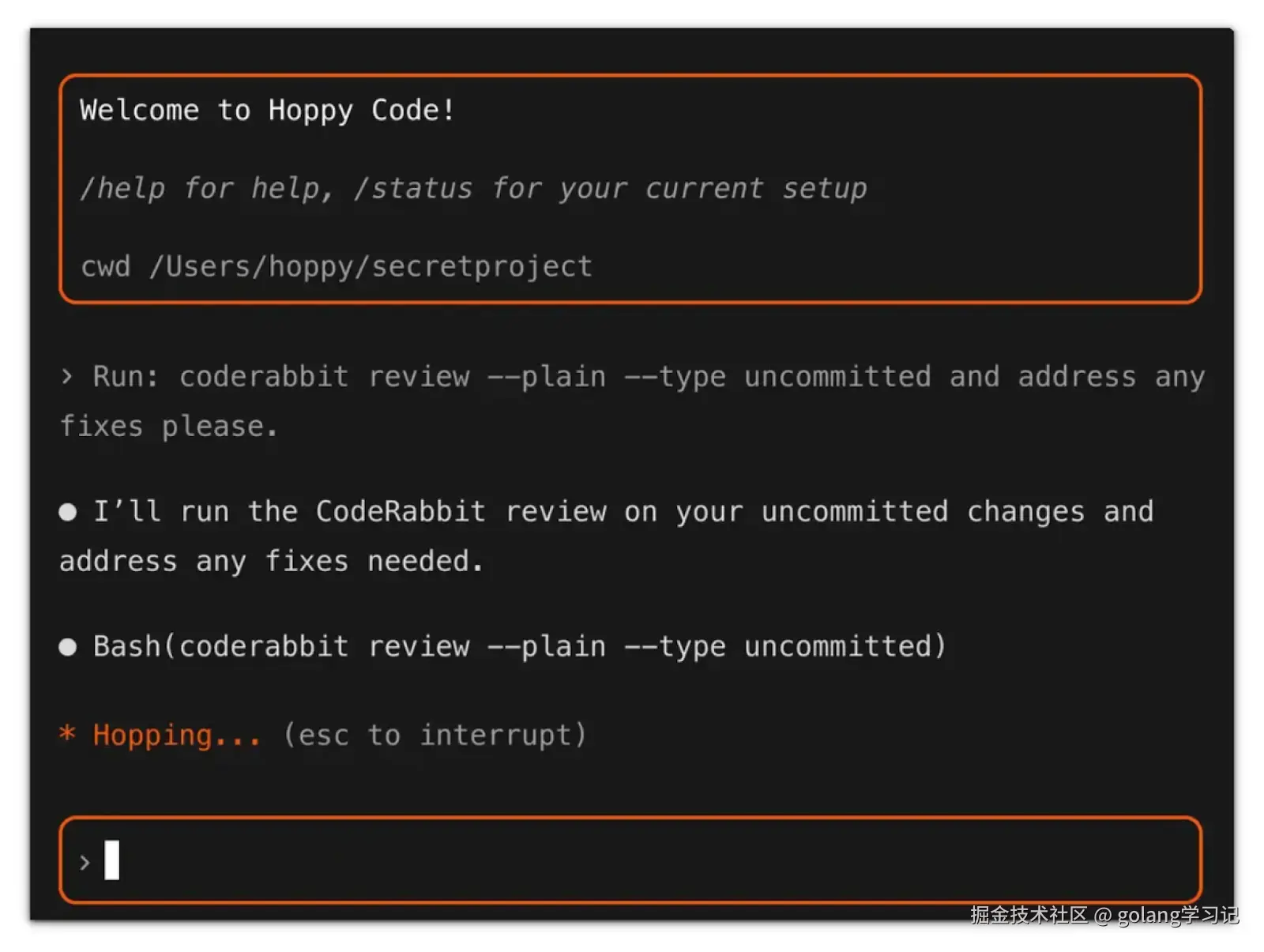Click the "/status" command text

pos(412,189)
